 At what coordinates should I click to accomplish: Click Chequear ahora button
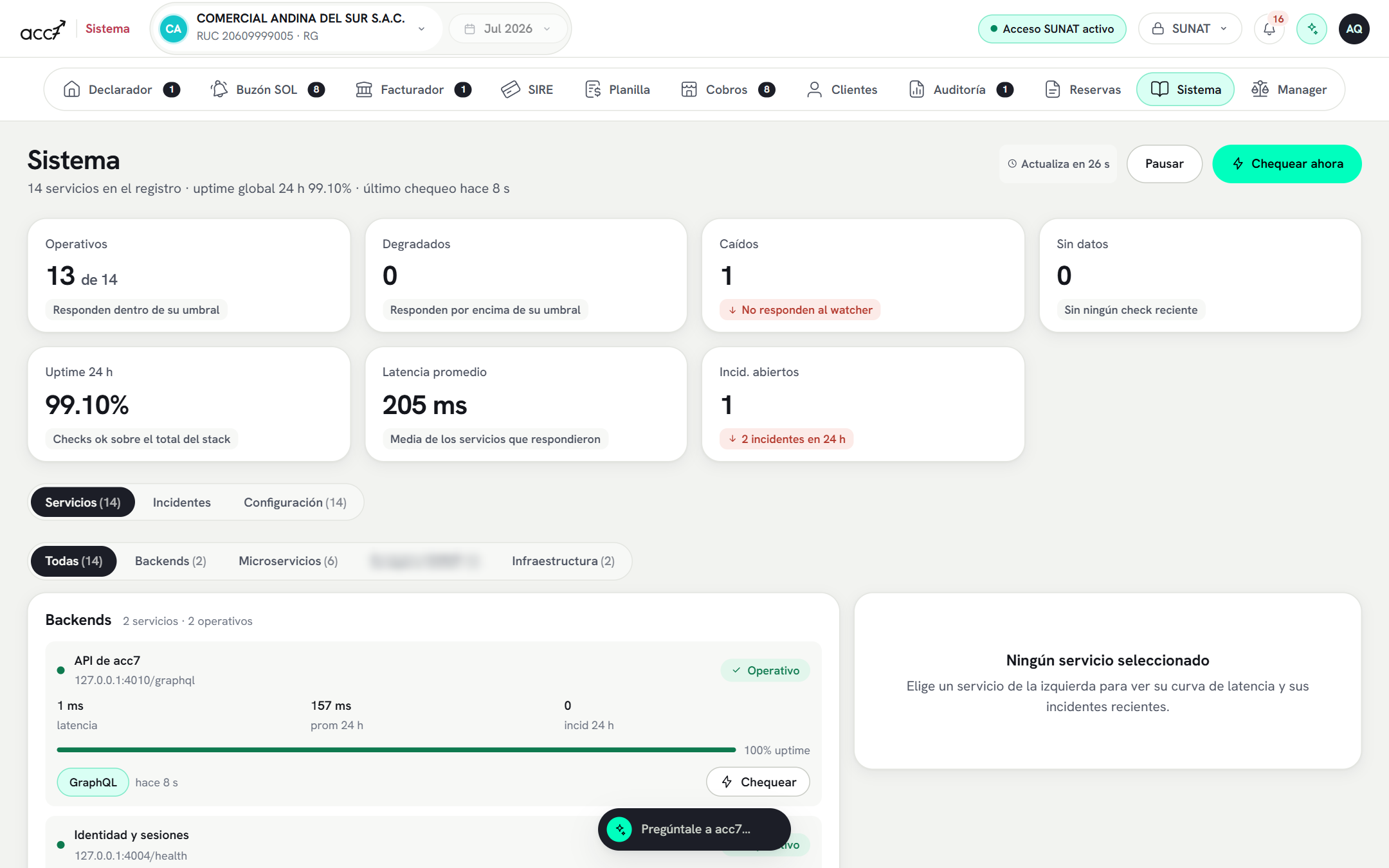tap(1287, 164)
